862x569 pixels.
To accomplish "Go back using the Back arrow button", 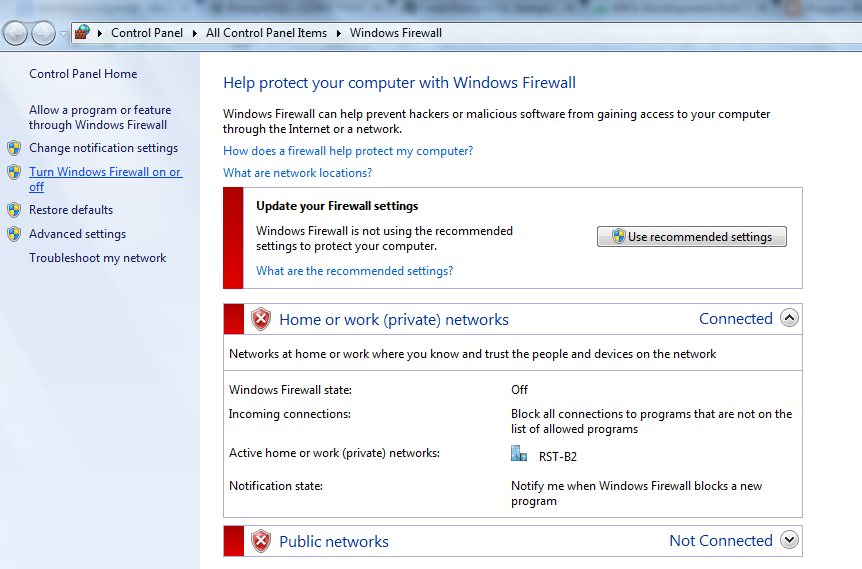I will (15, 34).
